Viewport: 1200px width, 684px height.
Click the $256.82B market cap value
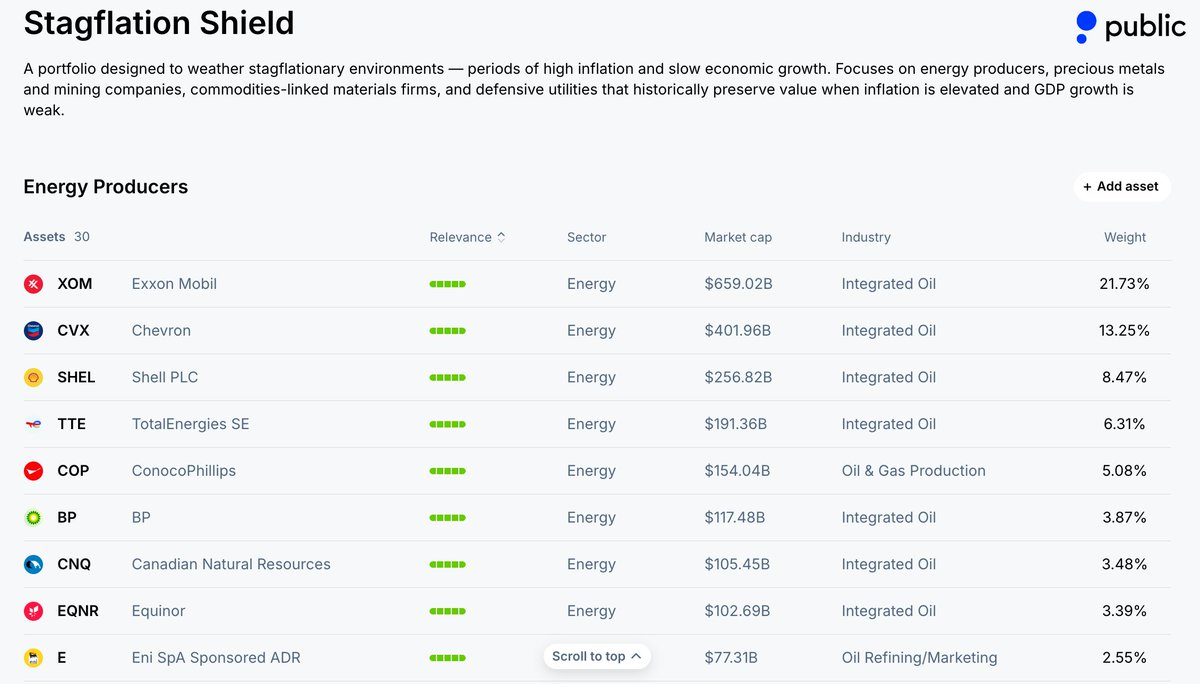pos(738,378)
